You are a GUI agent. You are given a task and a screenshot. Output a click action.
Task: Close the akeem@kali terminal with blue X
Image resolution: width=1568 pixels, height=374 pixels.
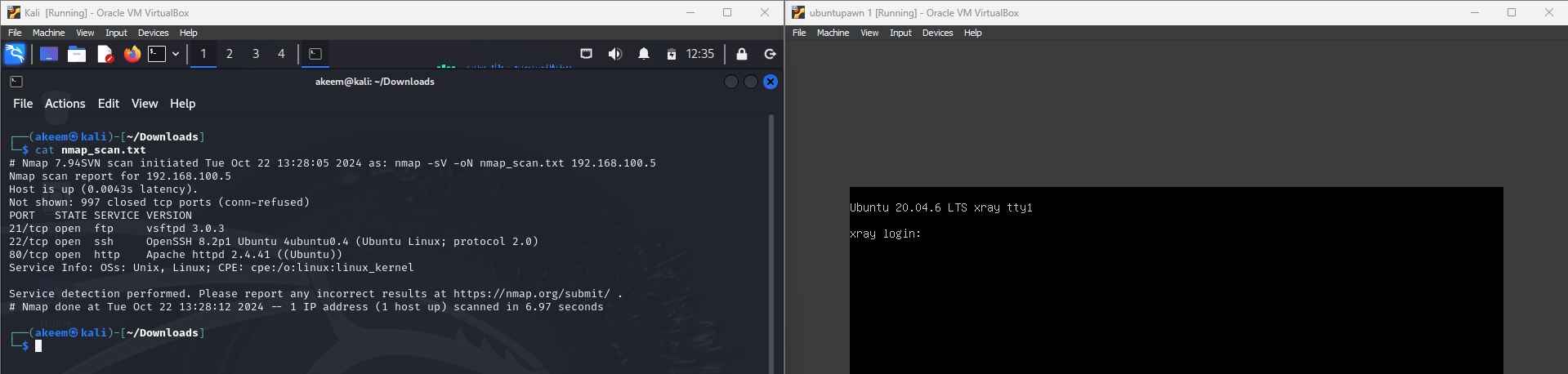point(771,82)
